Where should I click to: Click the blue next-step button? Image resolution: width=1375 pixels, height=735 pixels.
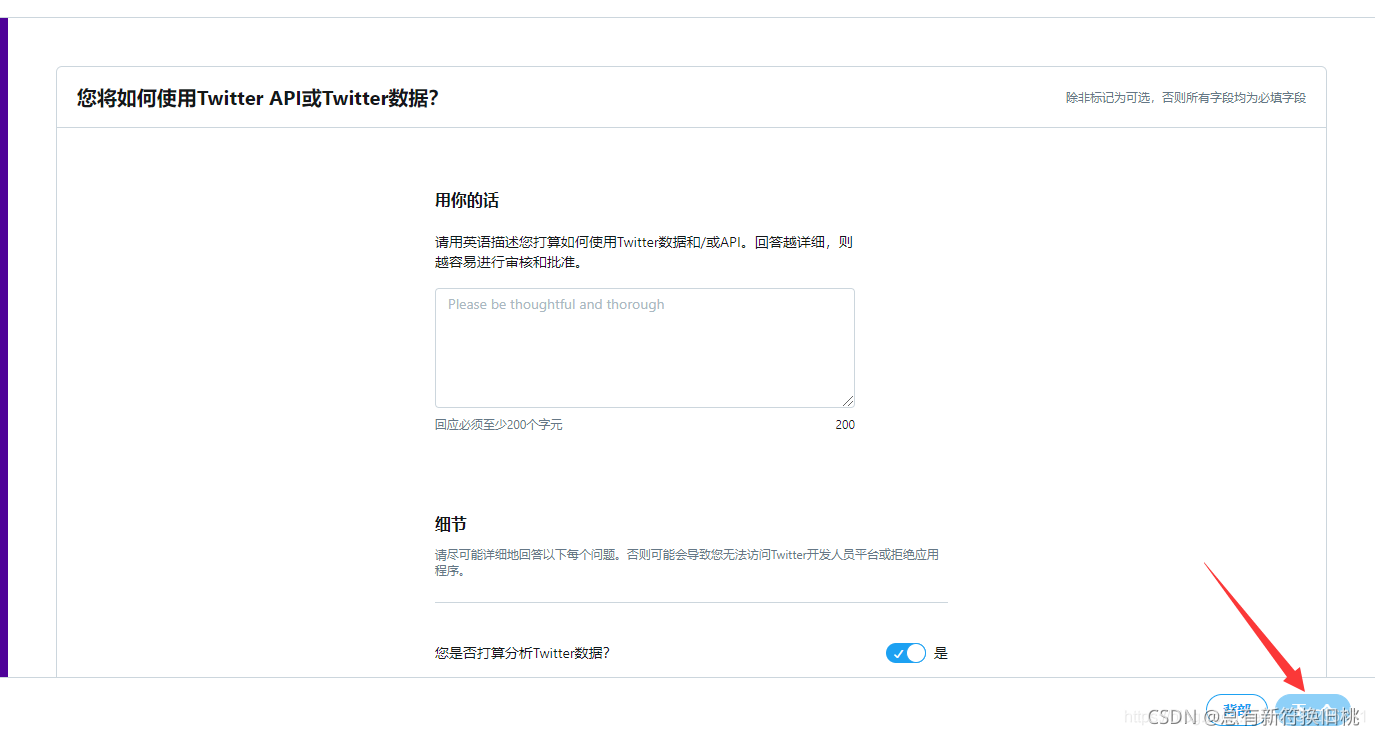click(1312, 711)
